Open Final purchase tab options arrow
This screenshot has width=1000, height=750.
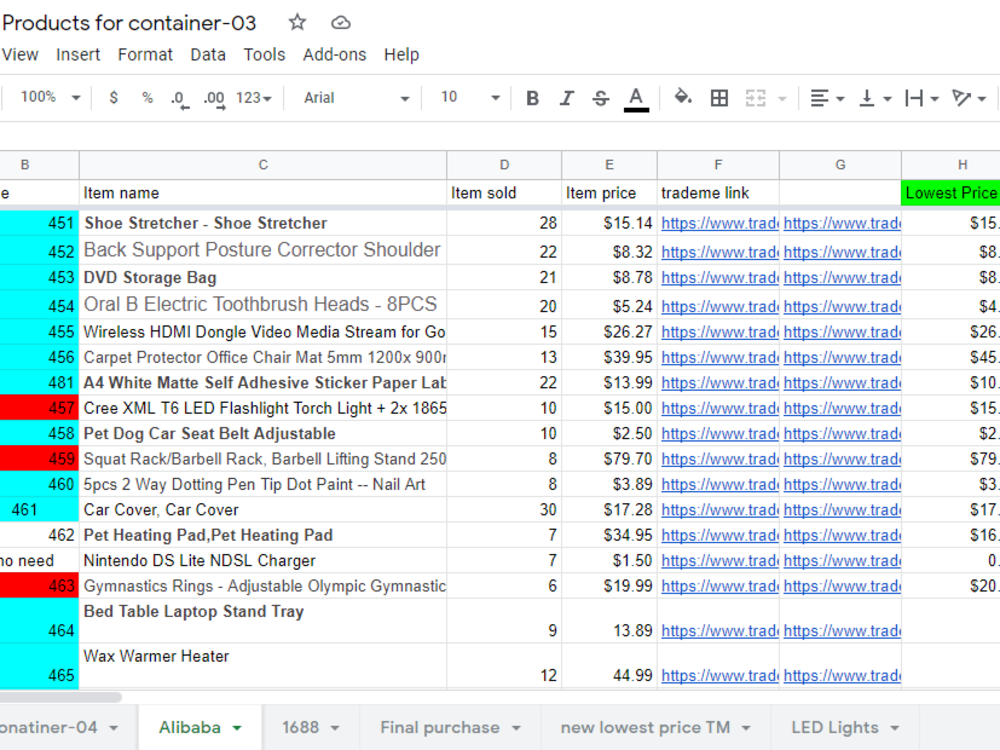pos(516,728)
